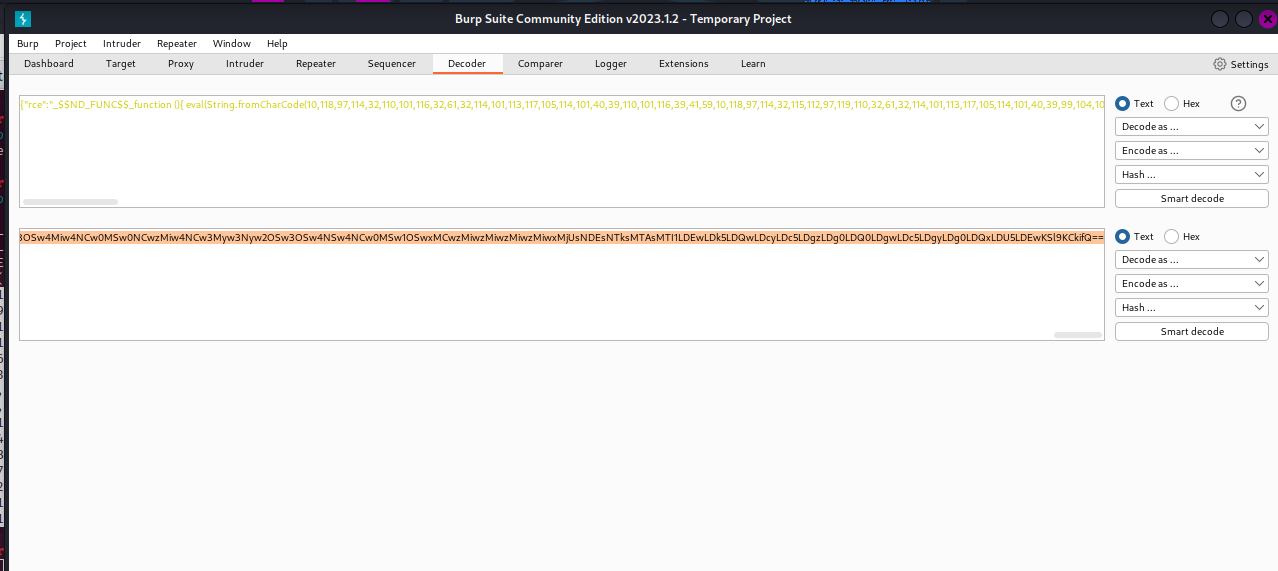Open the second panel's Decode as dropdown
This screenshot has height=571, width=1278.
1191,260
